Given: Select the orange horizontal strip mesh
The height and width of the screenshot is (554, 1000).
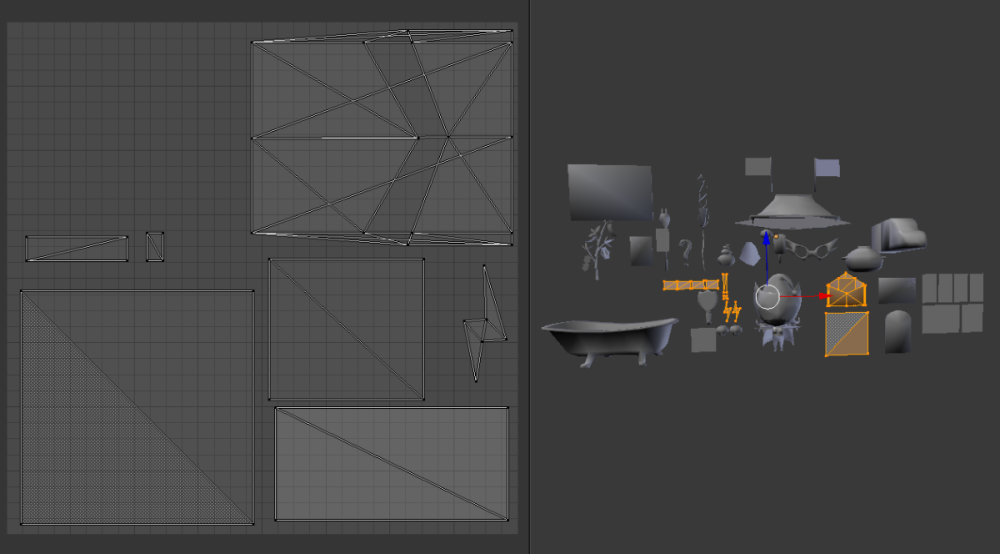Looking at the screenshot, I should (x=691, y=285).
